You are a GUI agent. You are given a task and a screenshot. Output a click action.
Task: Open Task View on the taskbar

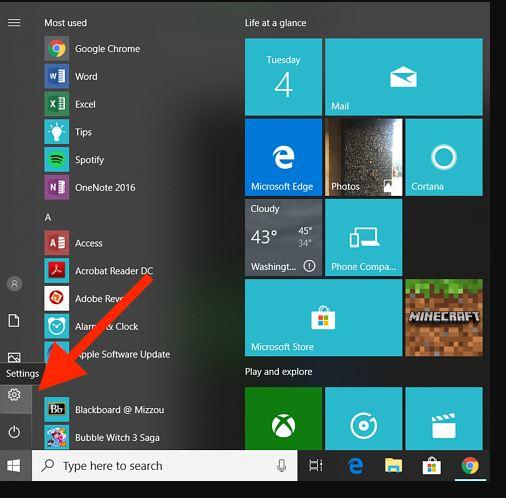pyautogui.click(x=316, y=465)
